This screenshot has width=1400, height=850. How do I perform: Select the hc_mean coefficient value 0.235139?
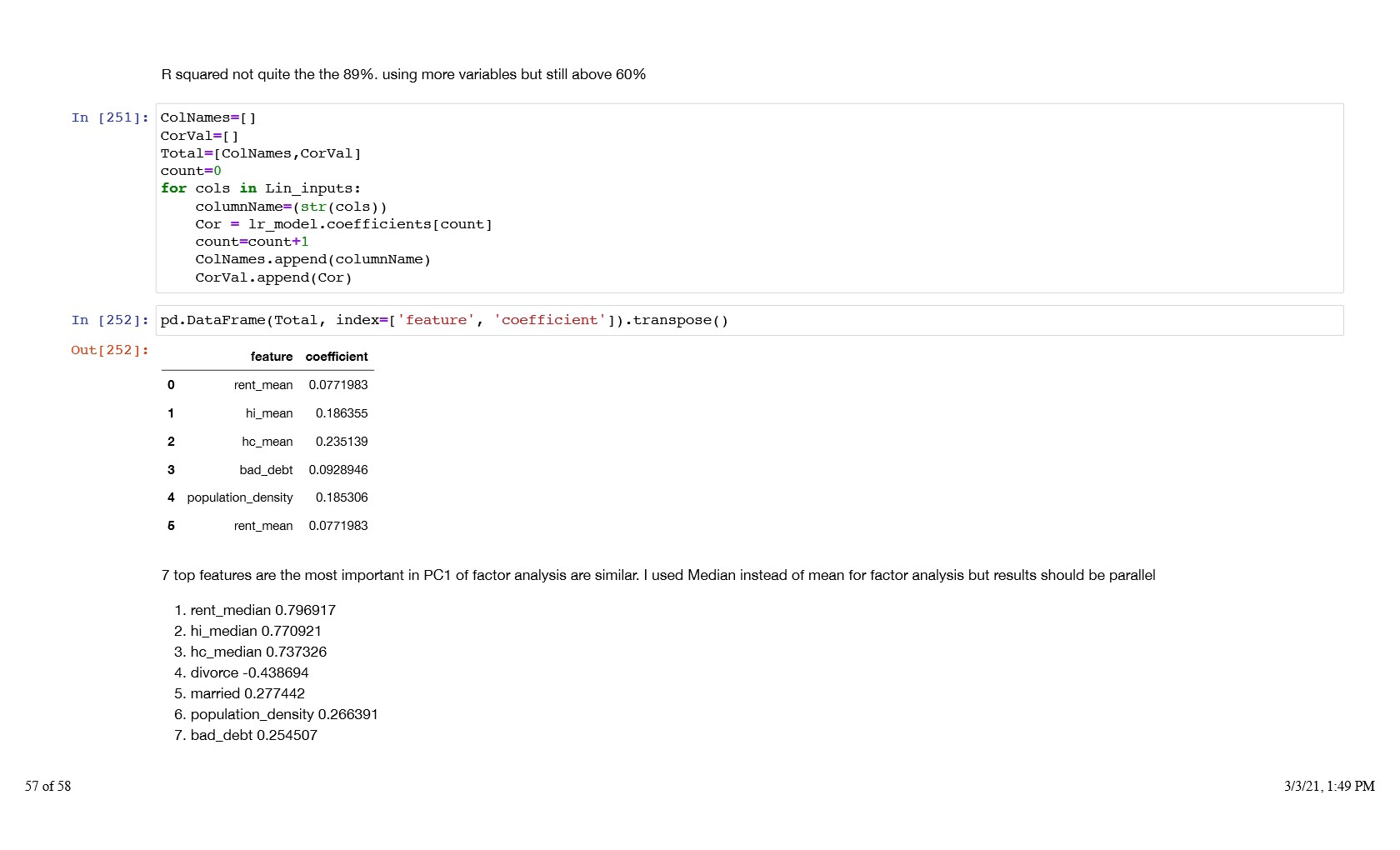click(x=341, y=442)
